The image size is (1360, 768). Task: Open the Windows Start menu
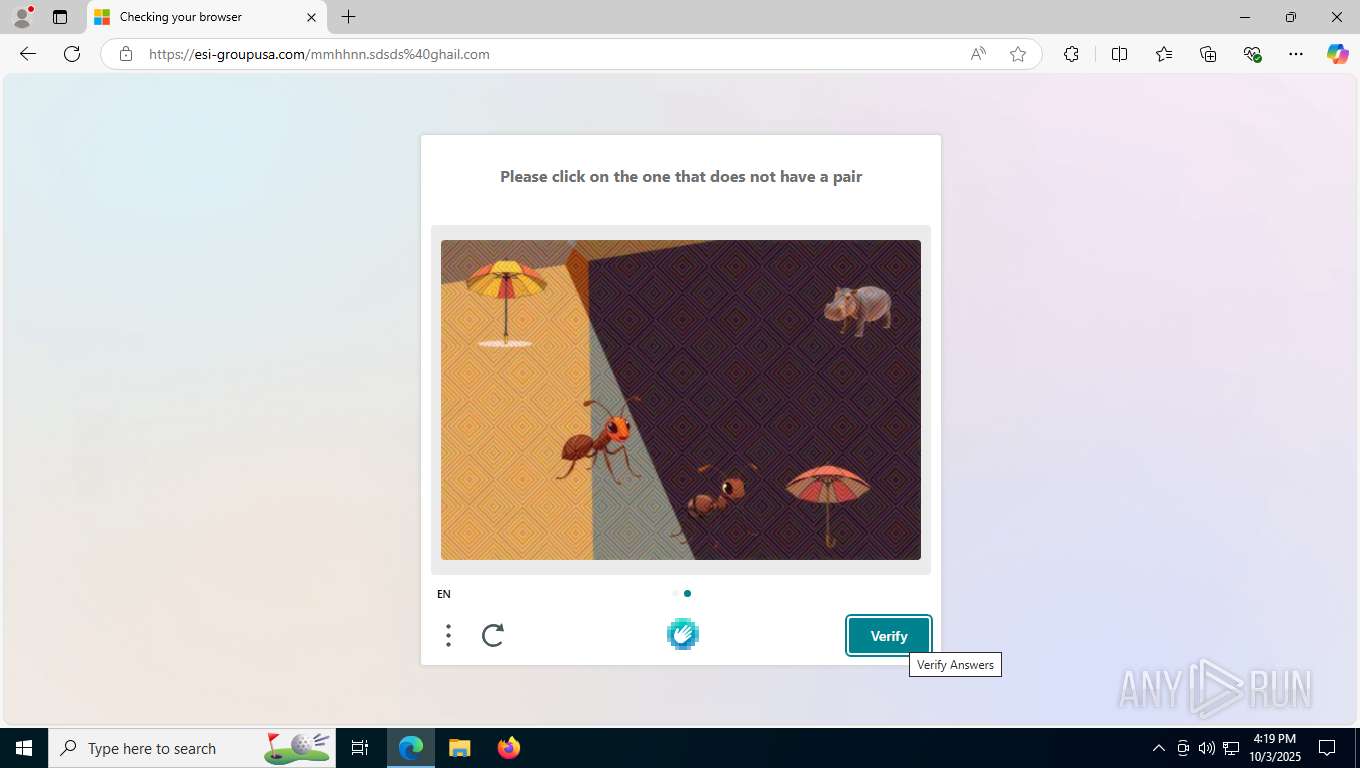click(24, 748)
